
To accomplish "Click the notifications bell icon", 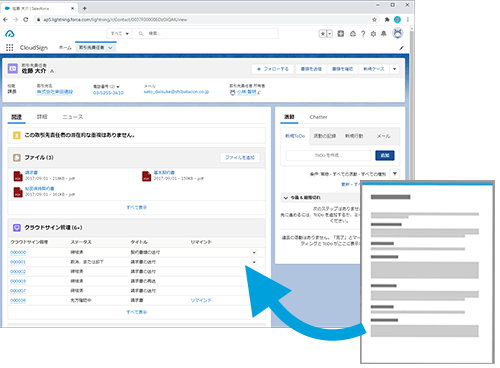I will (384, 34).
